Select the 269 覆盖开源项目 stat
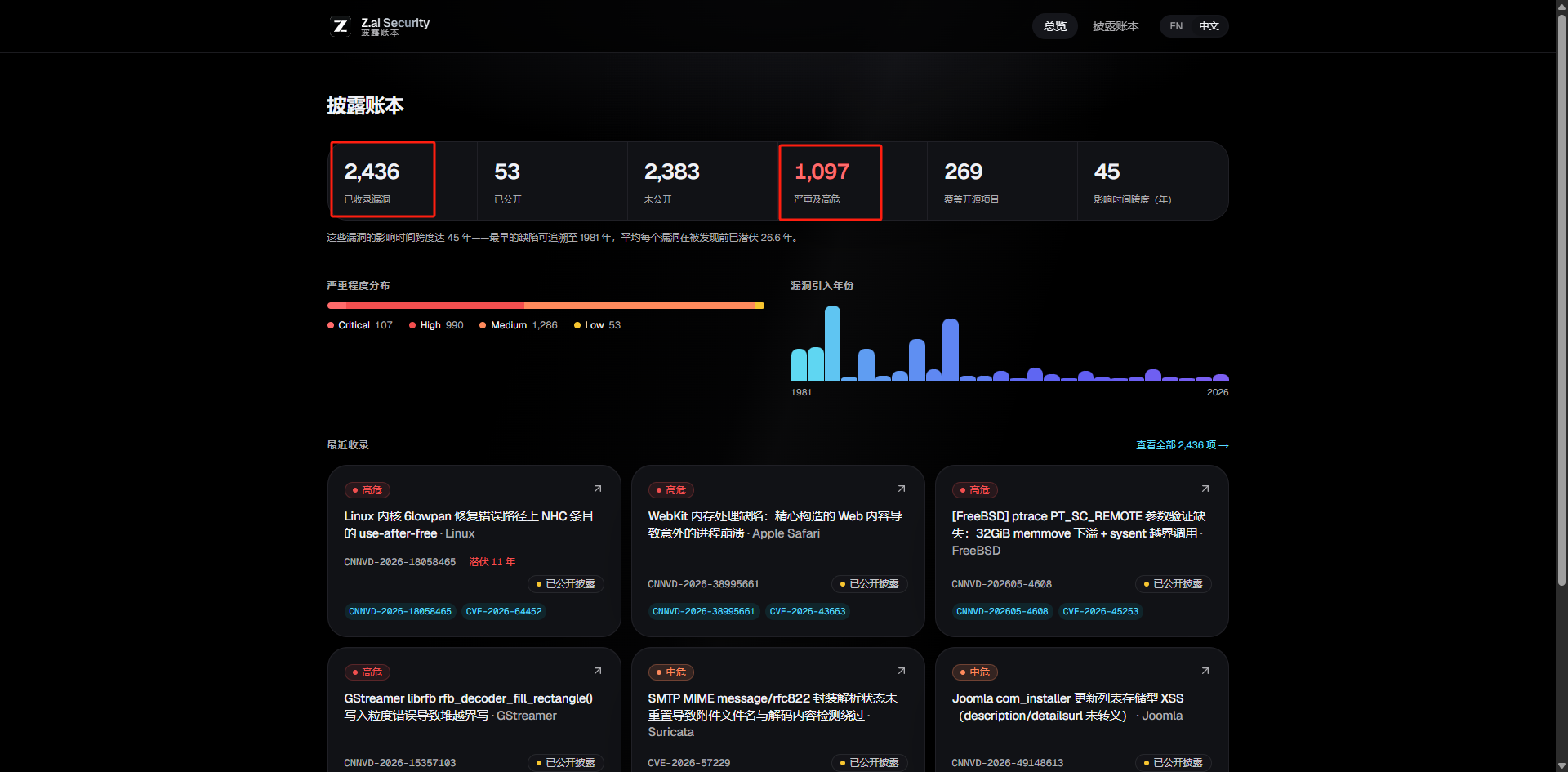 click(1002, 181)
